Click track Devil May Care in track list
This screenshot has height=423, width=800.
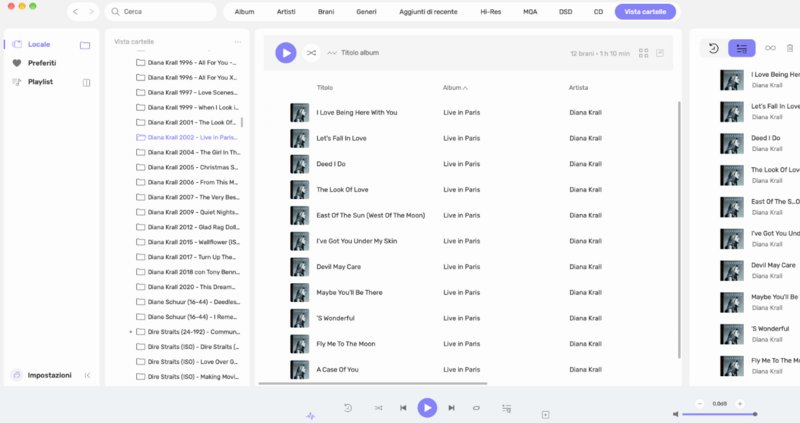coord(338,267)
